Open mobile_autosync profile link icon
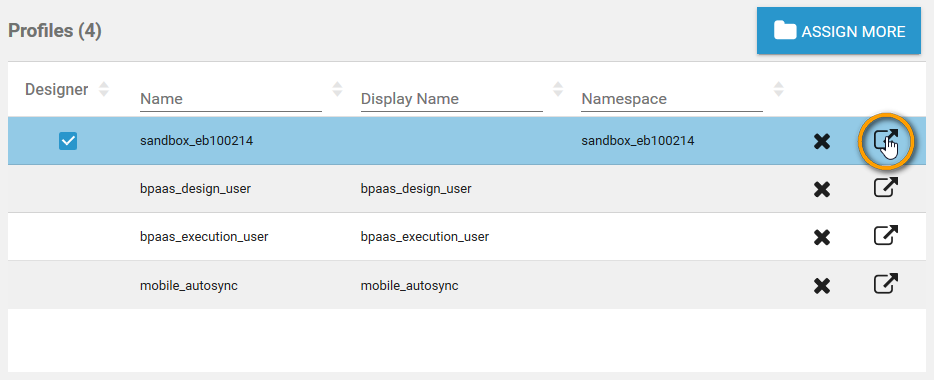934x380 pixels. (x=886, y=284)
